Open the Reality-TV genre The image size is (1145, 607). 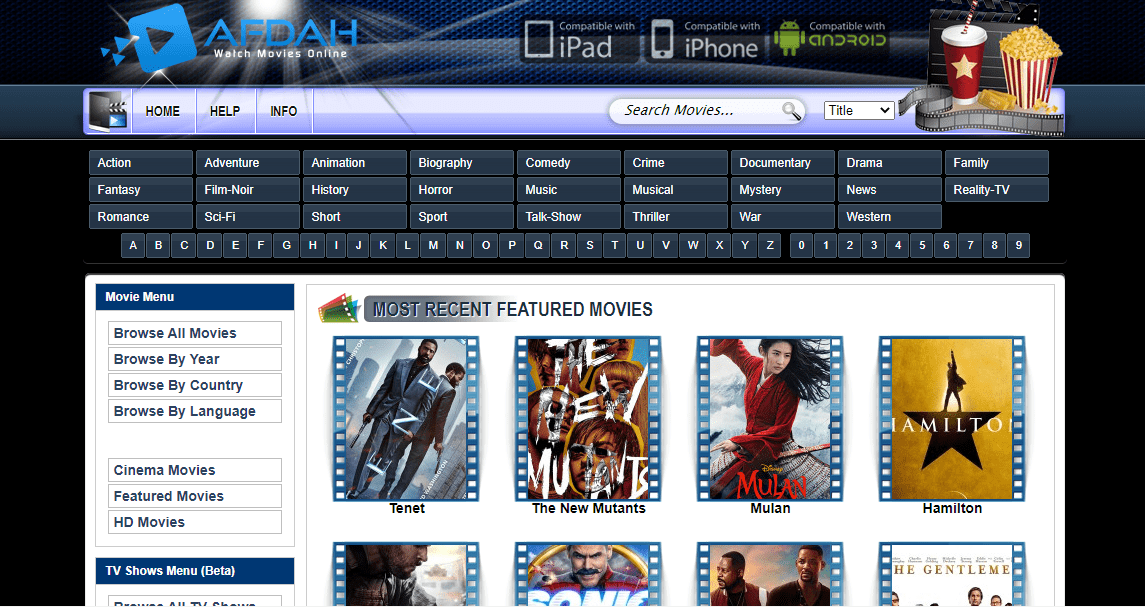(x=997, y=190)
